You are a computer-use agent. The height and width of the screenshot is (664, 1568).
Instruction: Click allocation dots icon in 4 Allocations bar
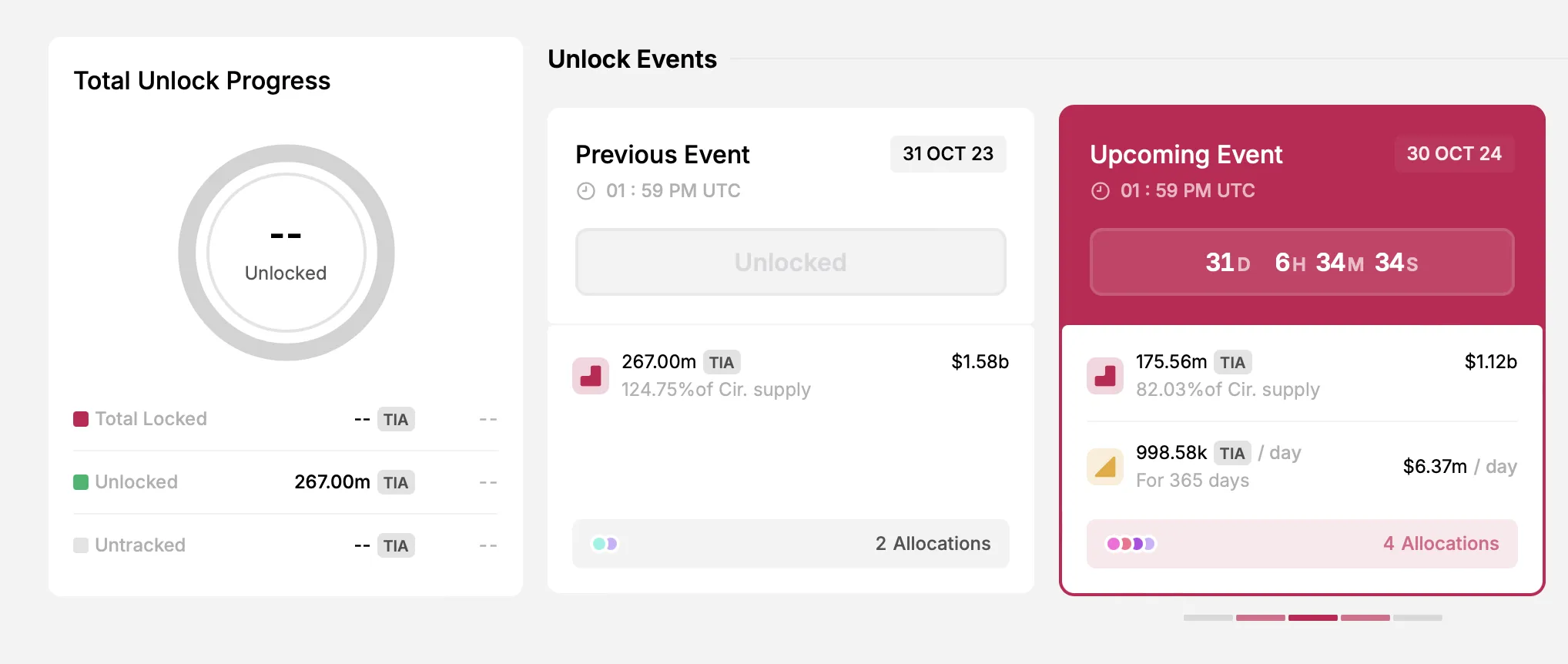click(1131, 544)
